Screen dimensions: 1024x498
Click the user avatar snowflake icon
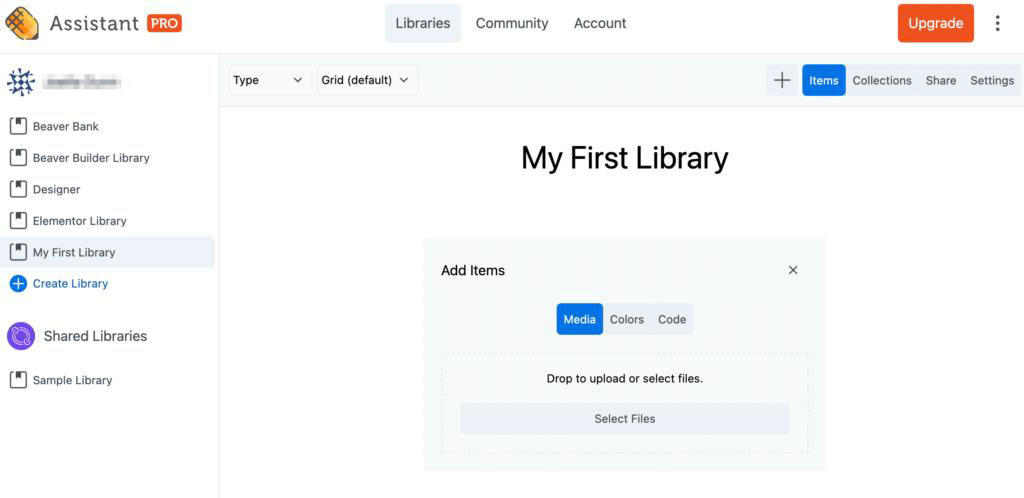[20, 82]
